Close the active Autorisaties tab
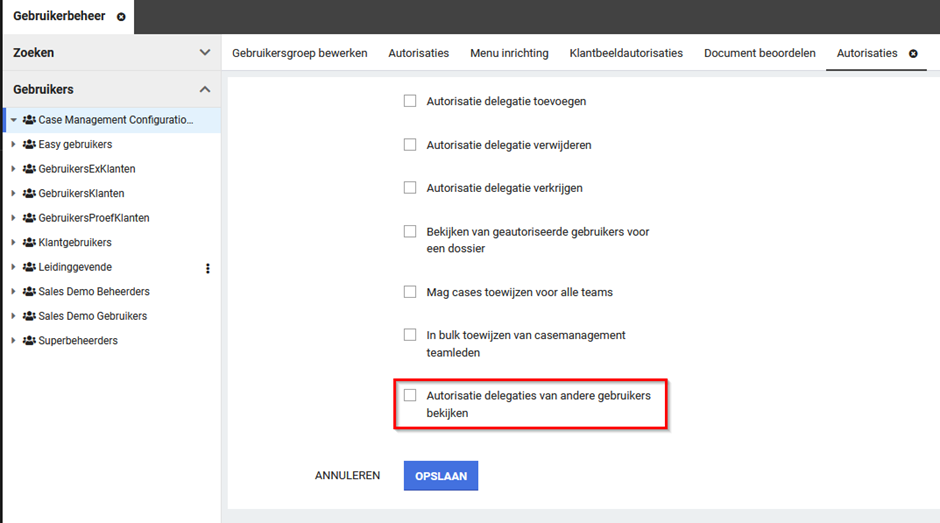The image size is (940, 523). click(x=913, y=53)
